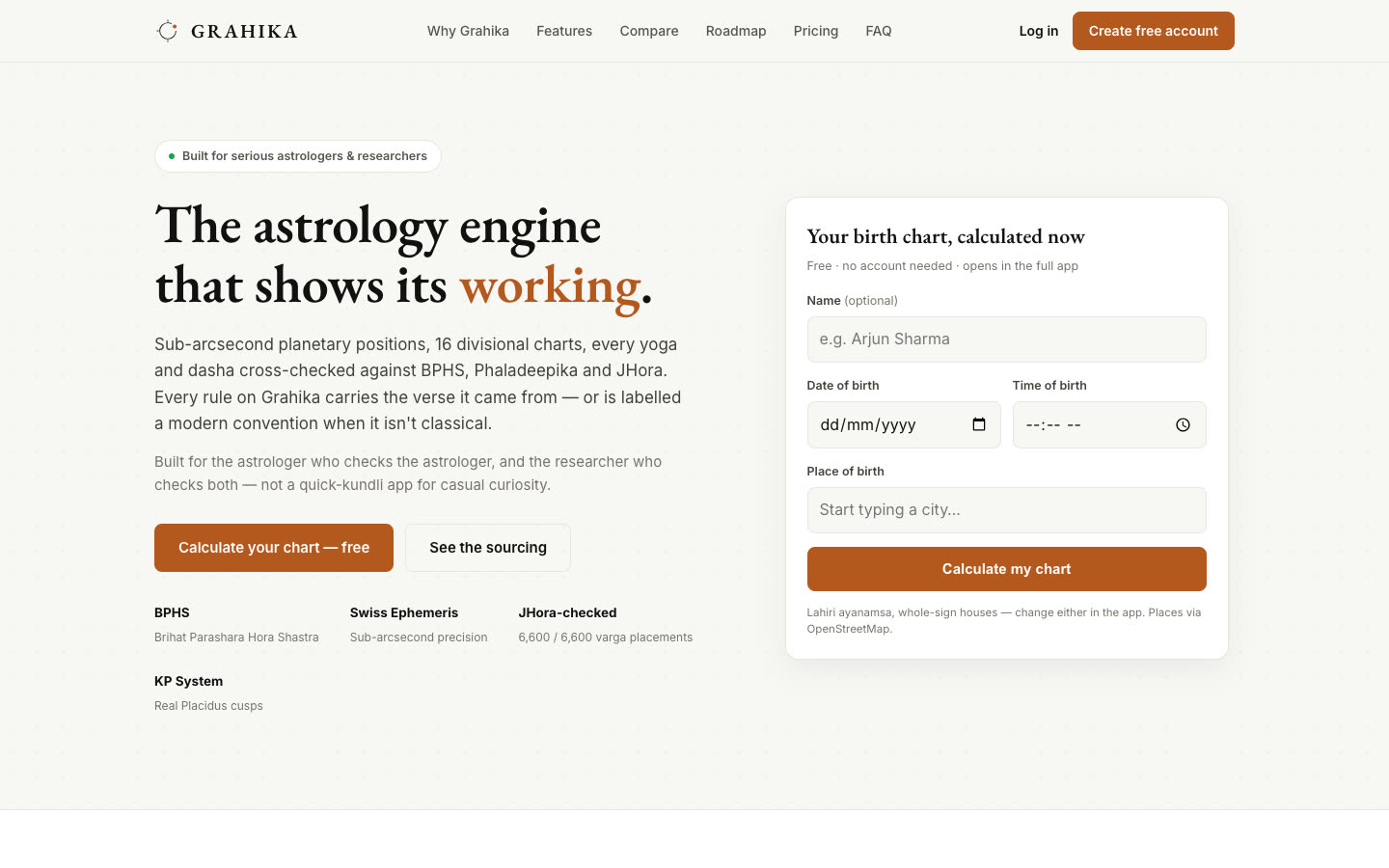The image size is (1389, 868).
Task: Click the 'Swiss Ephemeris' heading text
Action: [404, 612]
